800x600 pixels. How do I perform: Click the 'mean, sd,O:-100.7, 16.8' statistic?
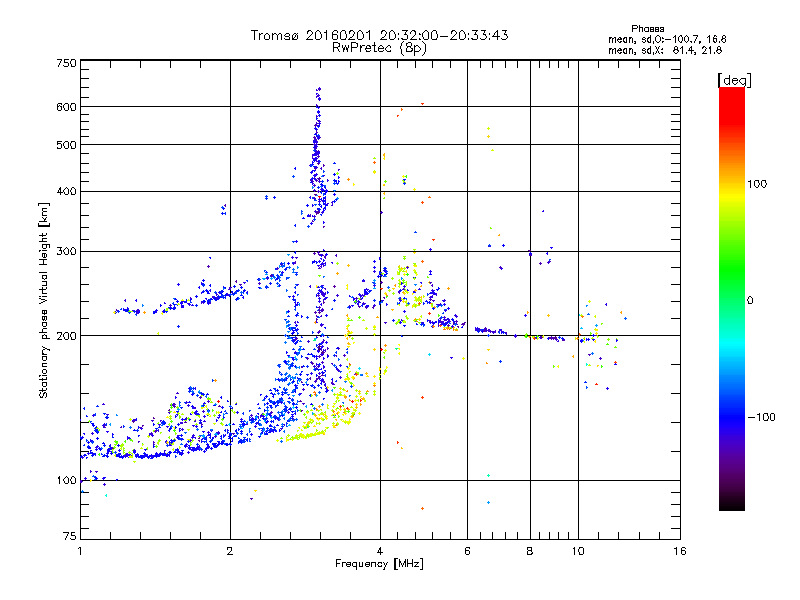point(667,39)
